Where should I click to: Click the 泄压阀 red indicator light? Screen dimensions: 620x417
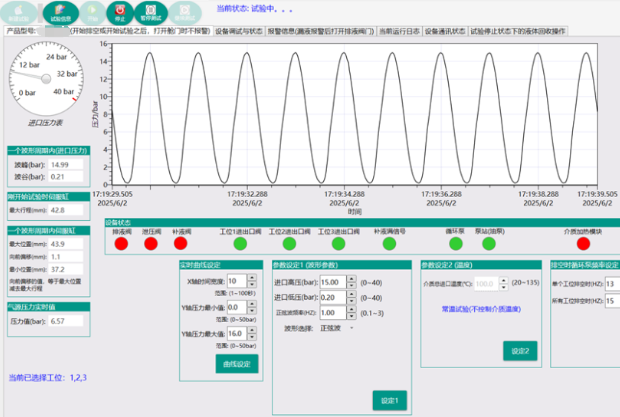point(151,243)
